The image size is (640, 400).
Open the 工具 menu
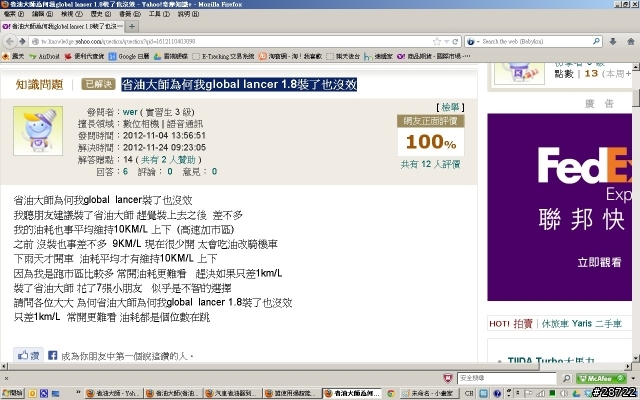coord(159,14)
